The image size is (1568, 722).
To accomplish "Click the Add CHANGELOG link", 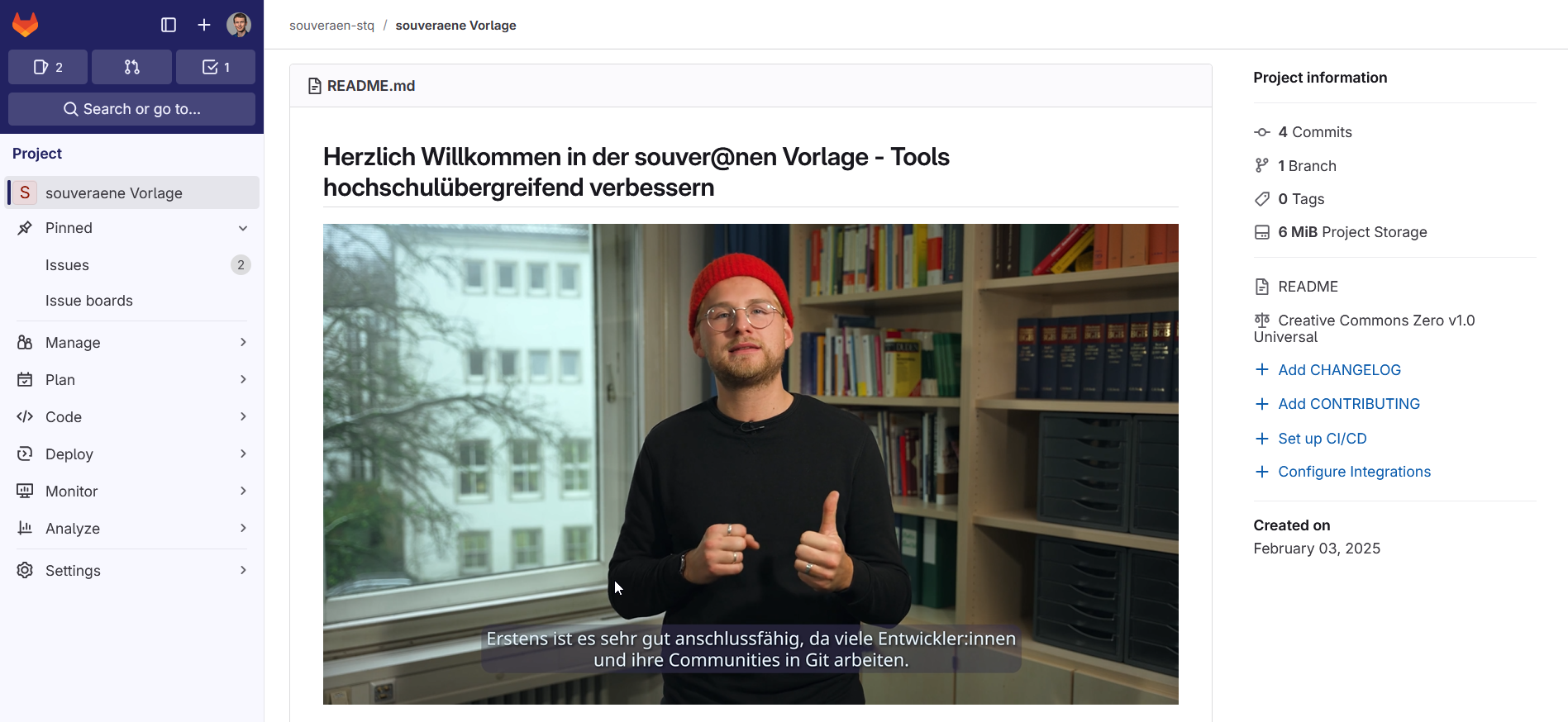I will [1339, 370].
